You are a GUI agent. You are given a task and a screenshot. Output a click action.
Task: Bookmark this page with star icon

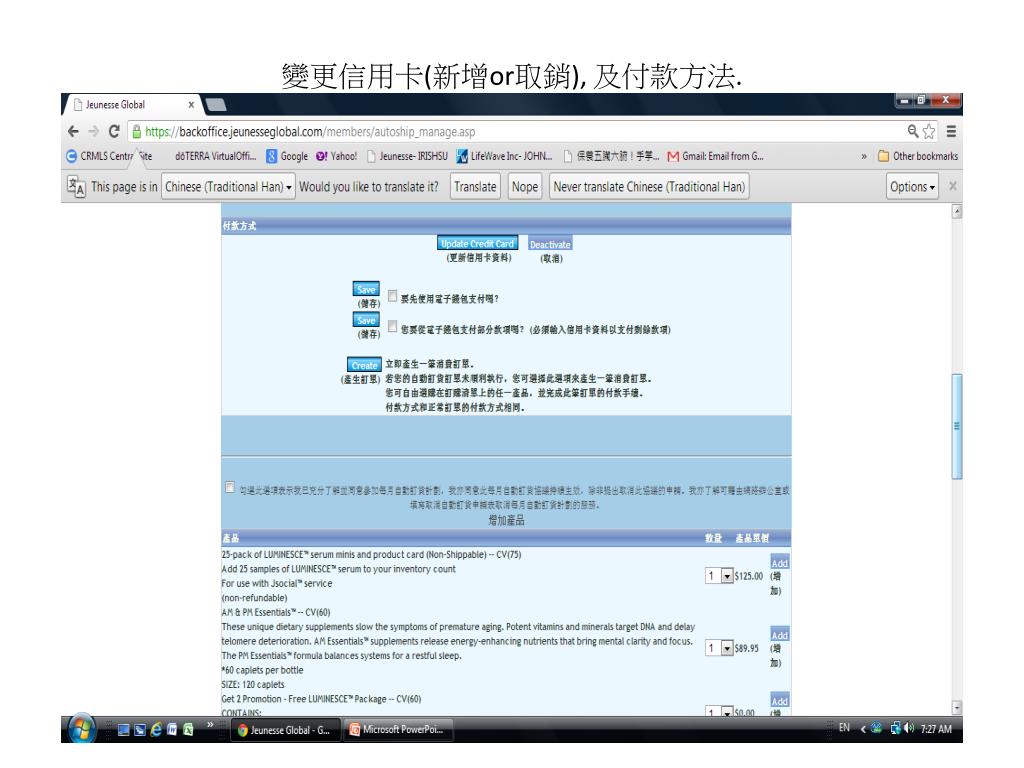click(x=929, y=131)
